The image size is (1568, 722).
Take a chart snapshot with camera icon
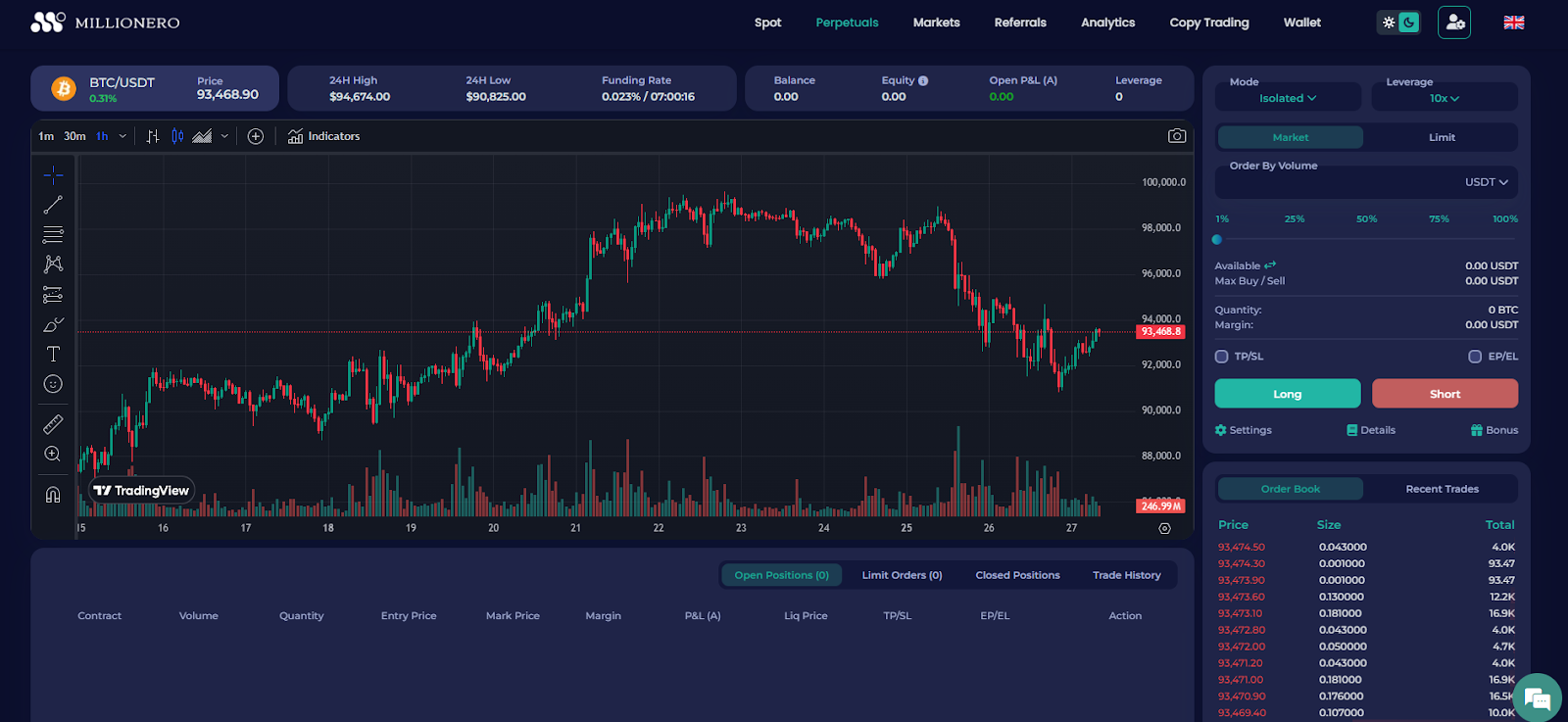click(x=1176, y=136)
